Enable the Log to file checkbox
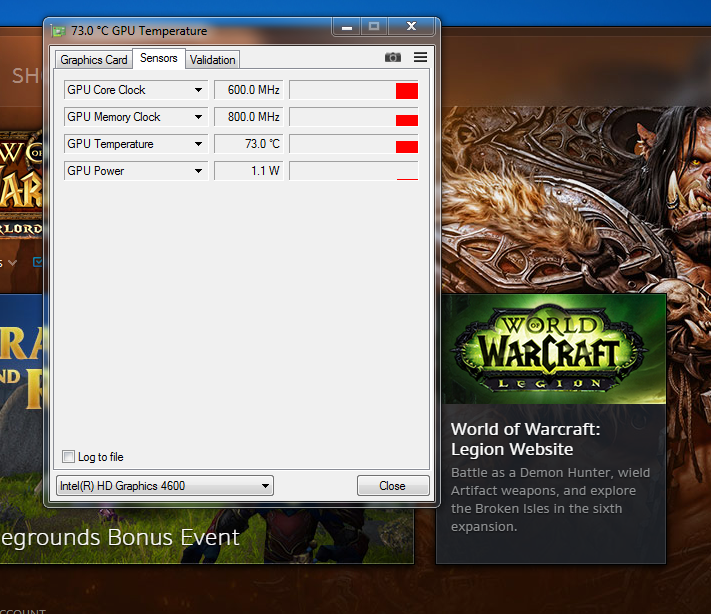This screenshot has height=614, width=711. click(68, 457)
